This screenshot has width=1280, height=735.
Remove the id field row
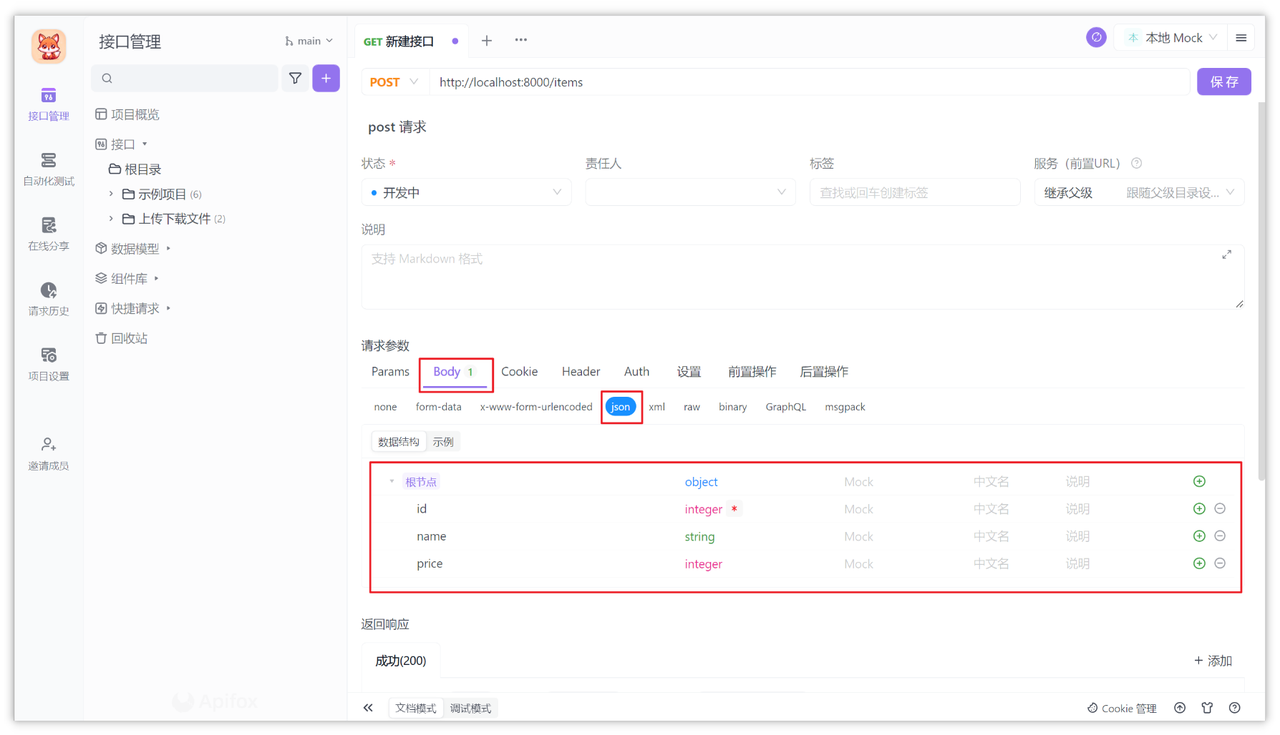[1220, 509]
